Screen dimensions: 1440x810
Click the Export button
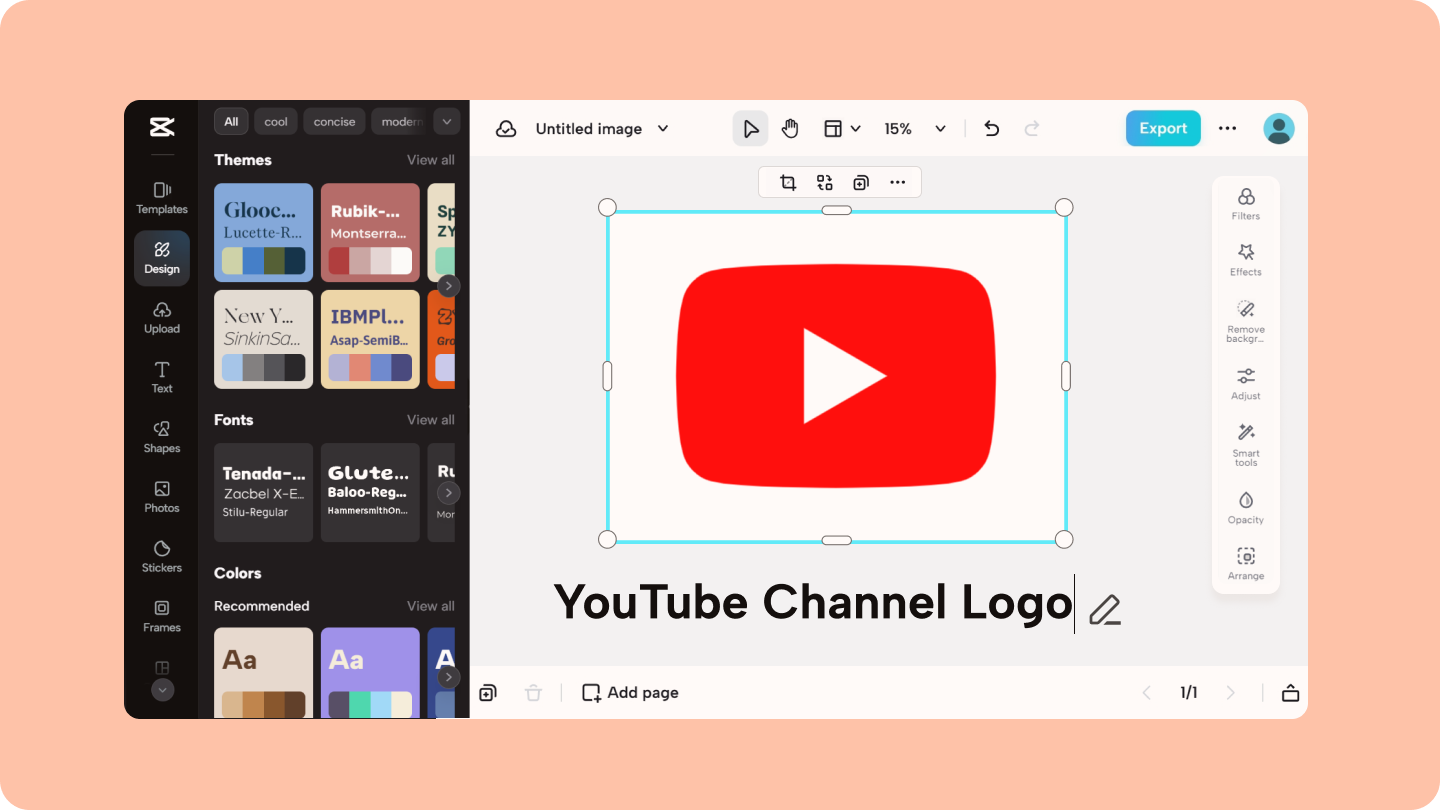click(x=1163, y=128)
